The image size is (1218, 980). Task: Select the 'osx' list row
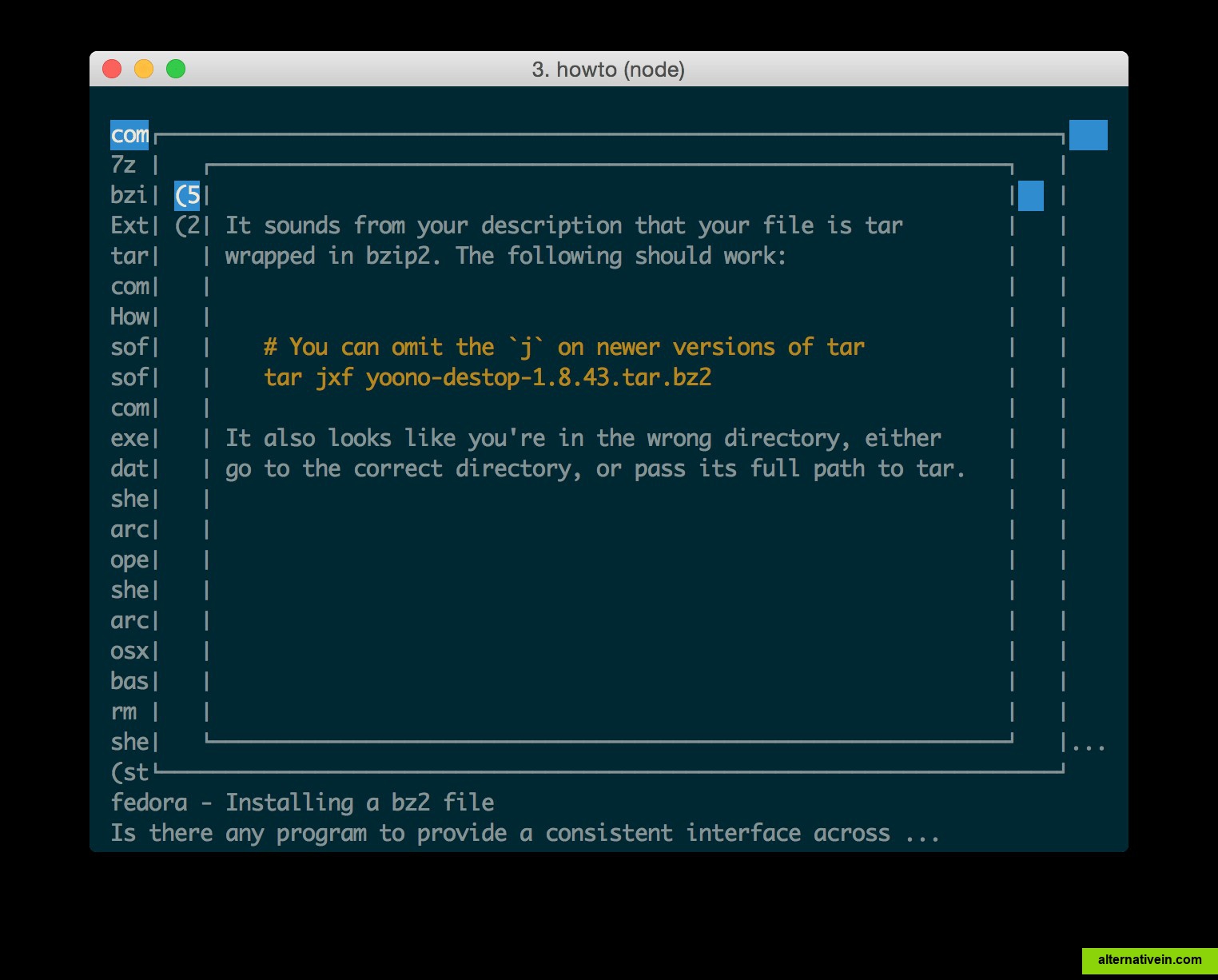[x=129, y=651]
